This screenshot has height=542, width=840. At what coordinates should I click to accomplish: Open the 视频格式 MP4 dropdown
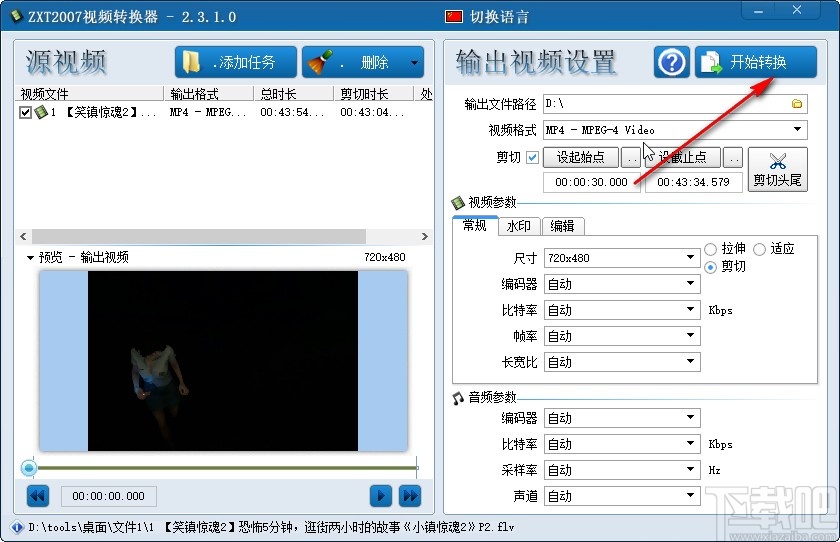click(675, 130)
